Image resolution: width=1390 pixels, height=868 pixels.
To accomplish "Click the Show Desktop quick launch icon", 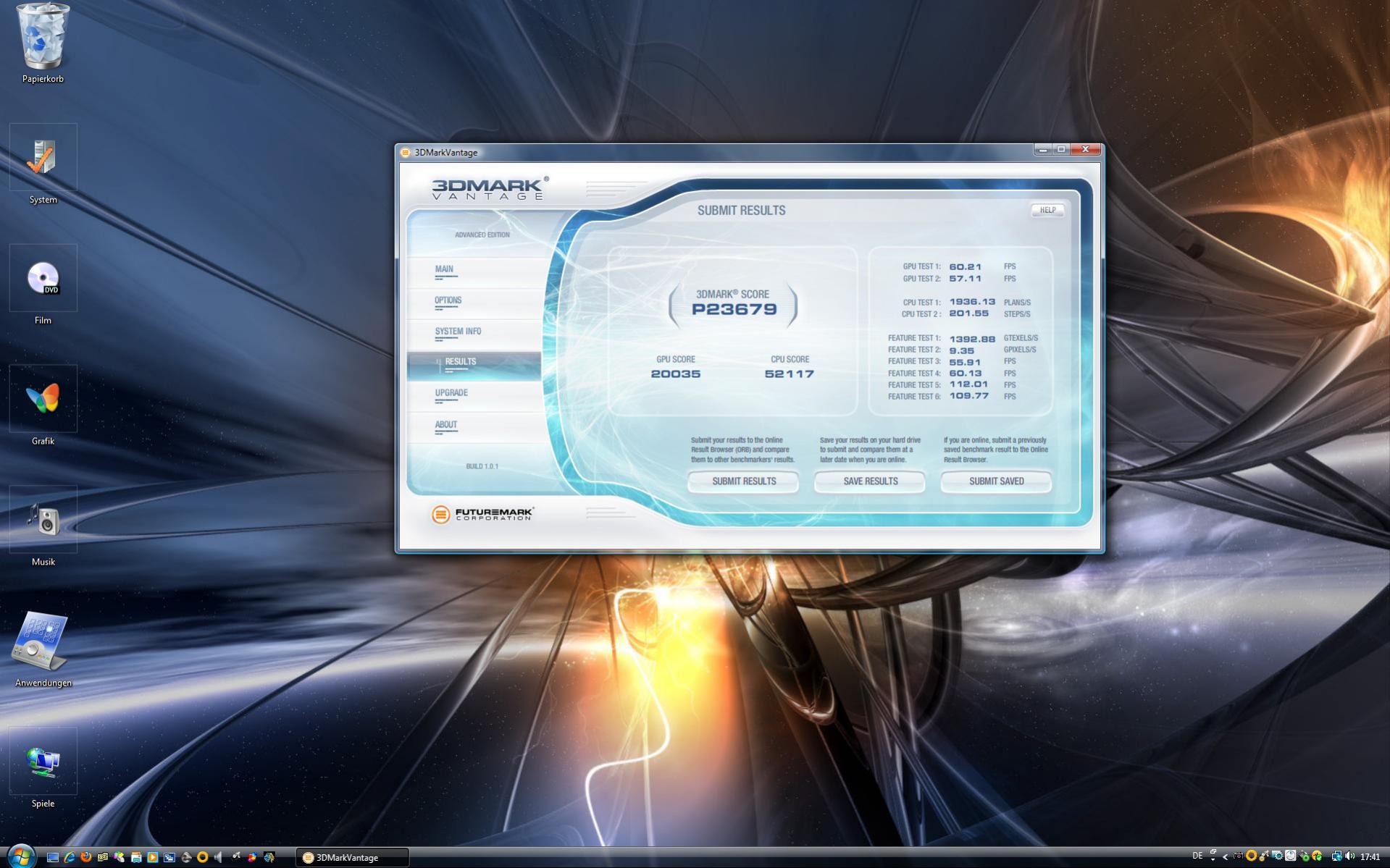I will coord(53,857).
